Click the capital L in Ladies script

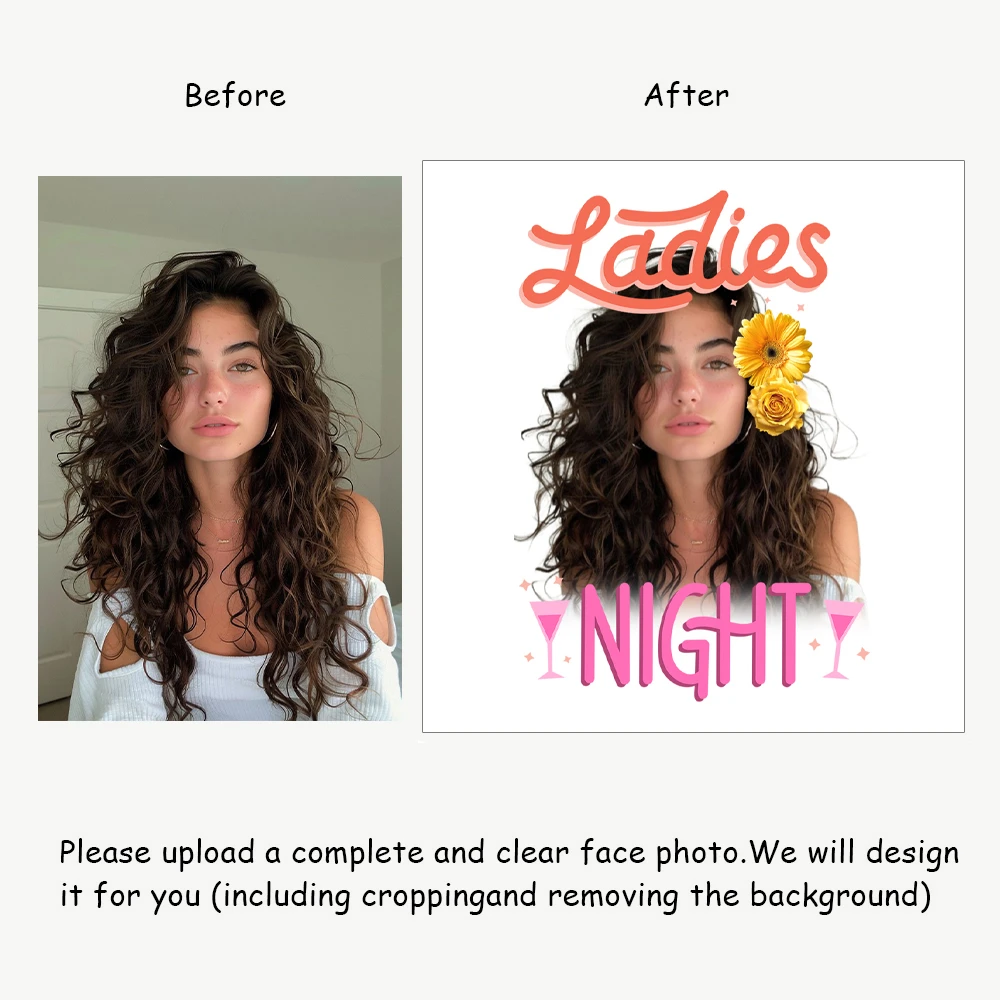[x=568, y=252]
